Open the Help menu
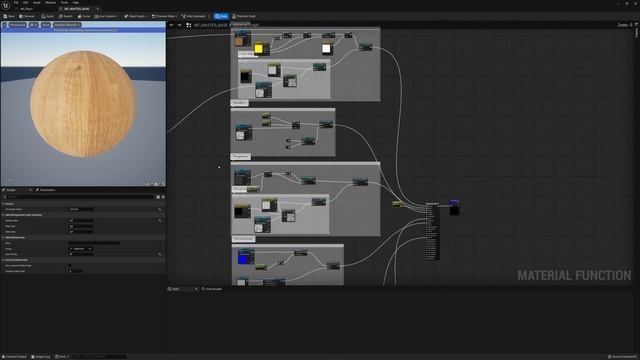This screenshot has height=360, width=640. click(76, 2)
